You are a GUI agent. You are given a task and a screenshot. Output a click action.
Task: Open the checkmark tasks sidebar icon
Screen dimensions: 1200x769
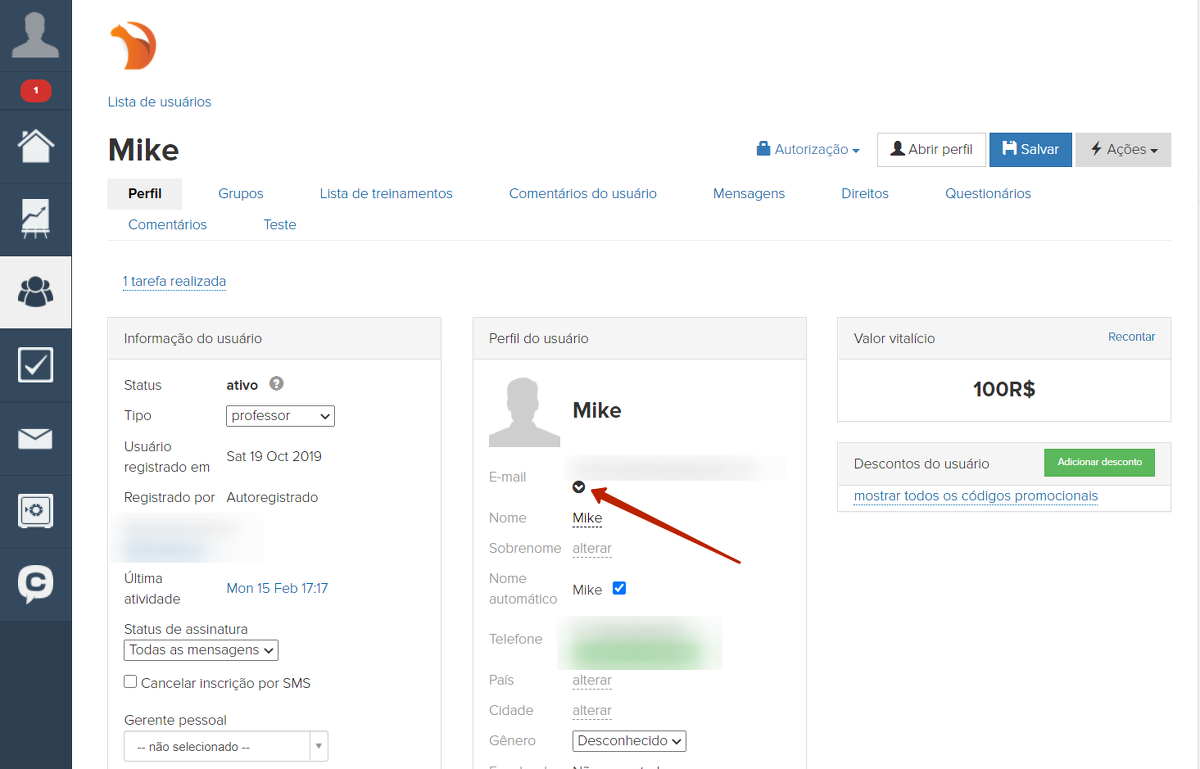coord(35,365)
